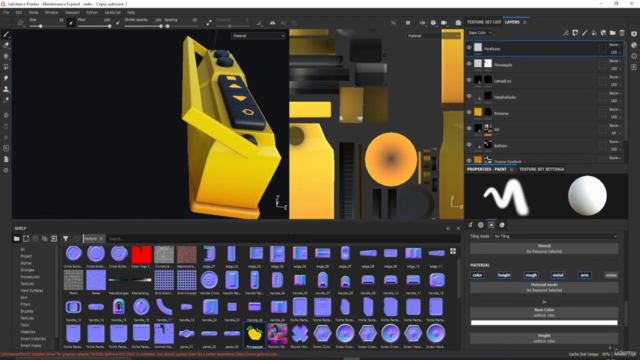640x360 pixels.
Task: Open brush preset dropdown in top toolbar
Action: (x=21, y=23)
